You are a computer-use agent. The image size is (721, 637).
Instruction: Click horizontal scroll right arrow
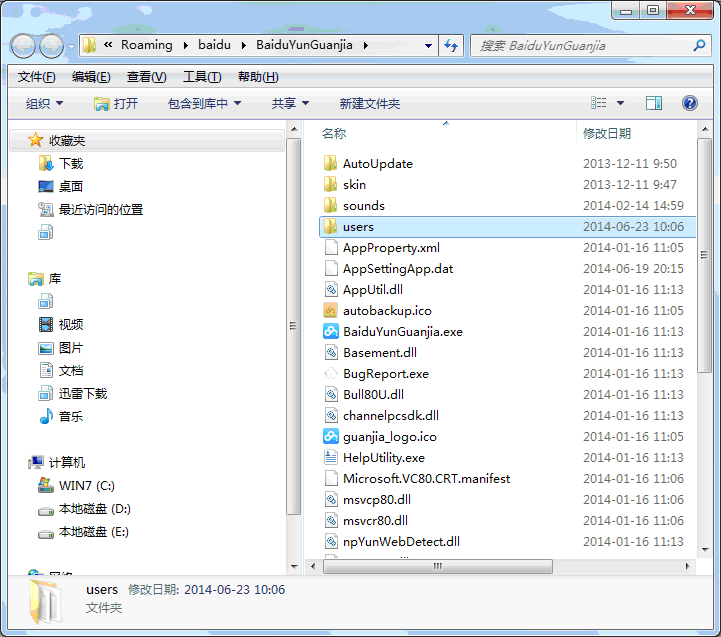pos(687,566)
